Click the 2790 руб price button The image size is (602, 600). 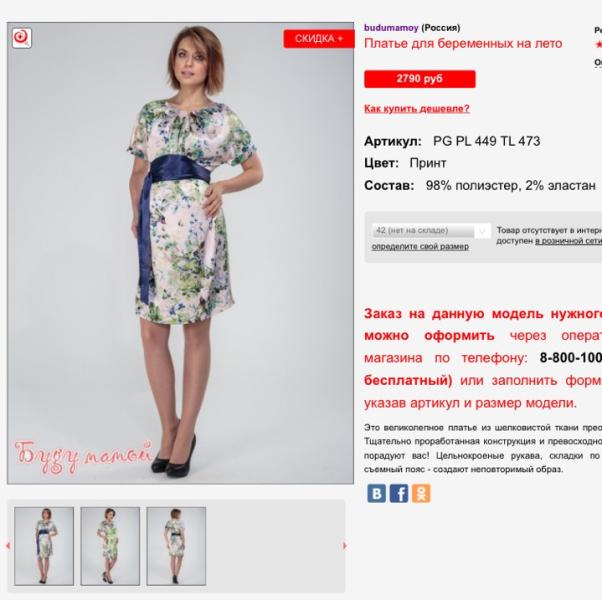(x=420, y=79)
